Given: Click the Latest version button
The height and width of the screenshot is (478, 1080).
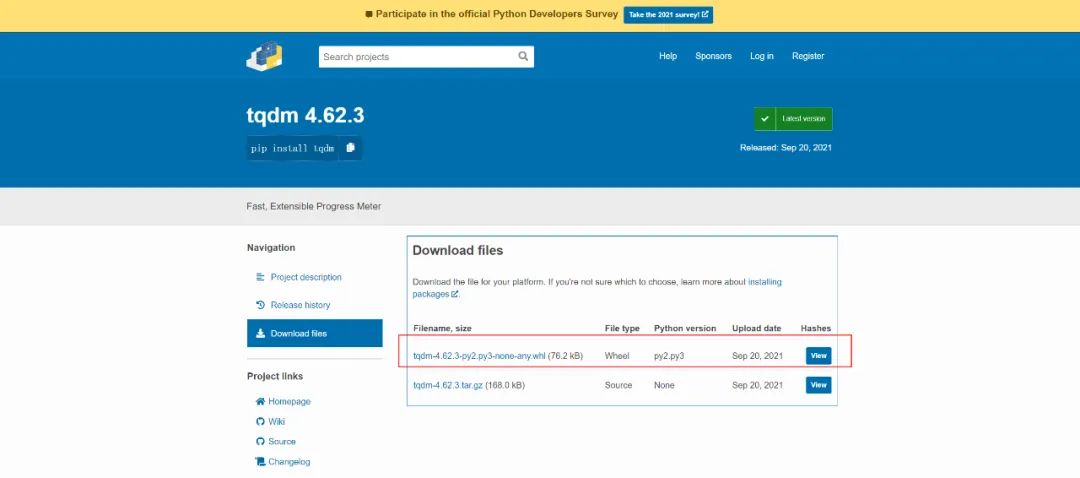Looking at the screenshot, I should (793, 118).
